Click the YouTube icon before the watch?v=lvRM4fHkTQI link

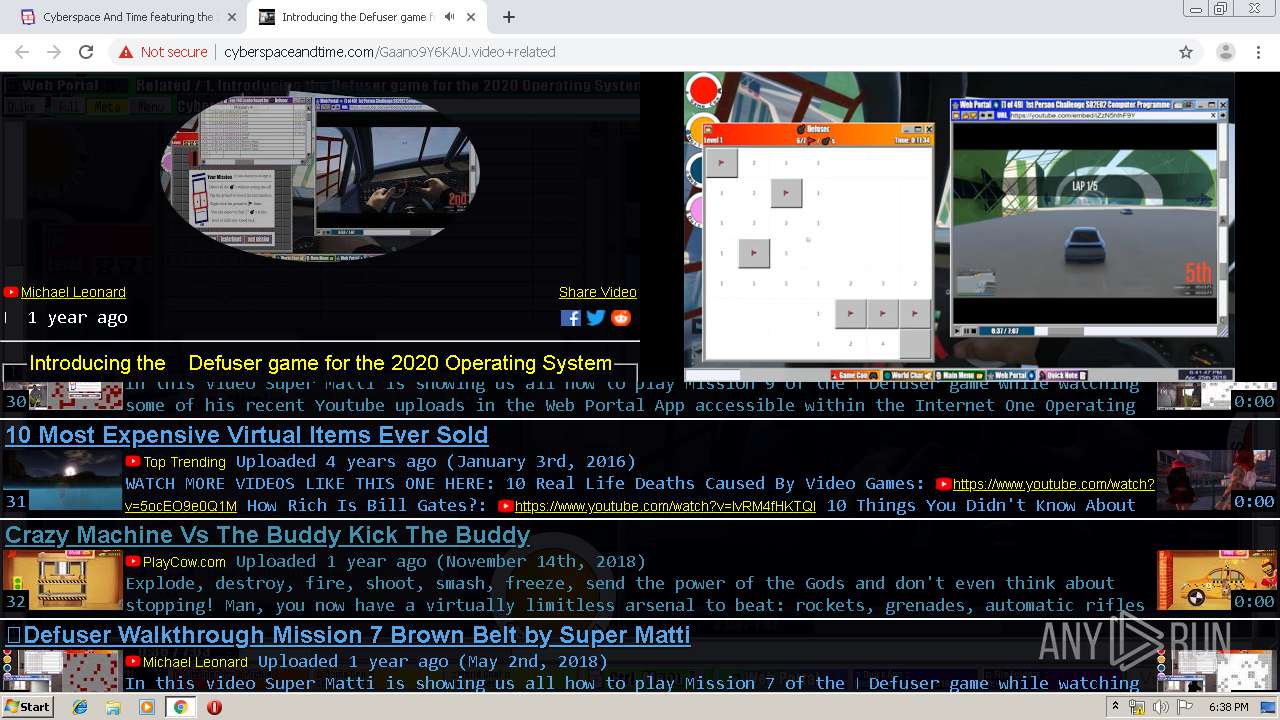pyautogui.click(x=506, y=506)
